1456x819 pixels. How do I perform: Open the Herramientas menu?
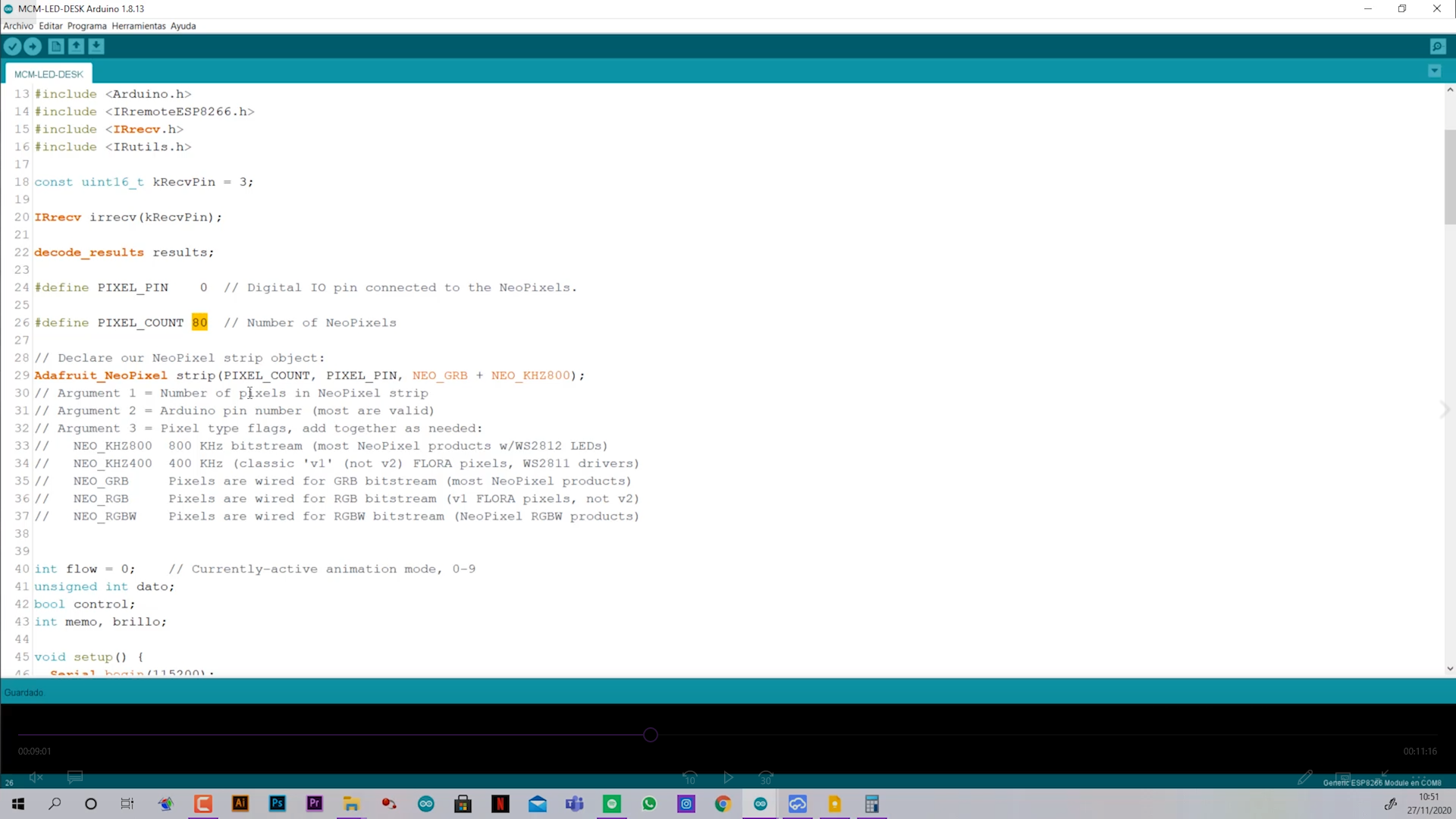click(138, 25)
